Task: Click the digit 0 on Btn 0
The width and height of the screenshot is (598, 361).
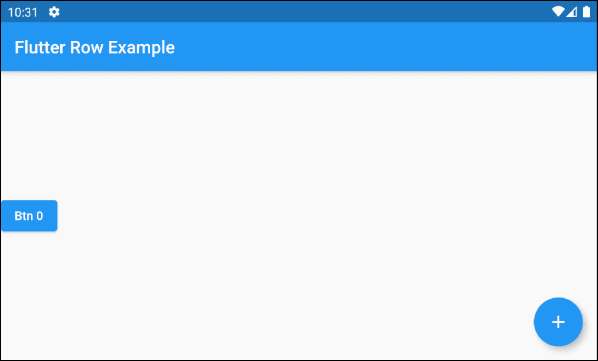Action: click(x=40, y=216)
